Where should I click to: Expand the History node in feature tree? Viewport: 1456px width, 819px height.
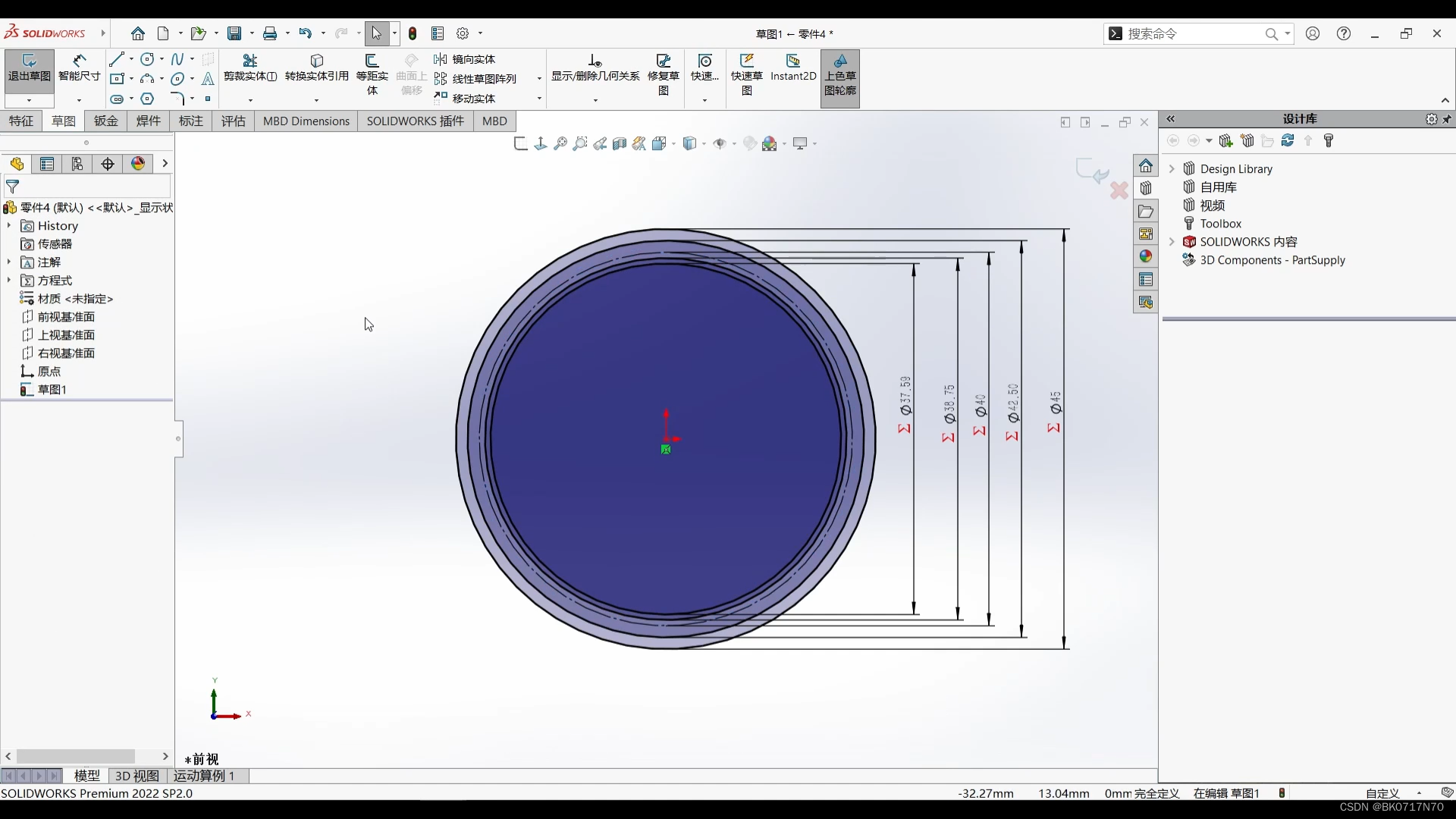9,226
